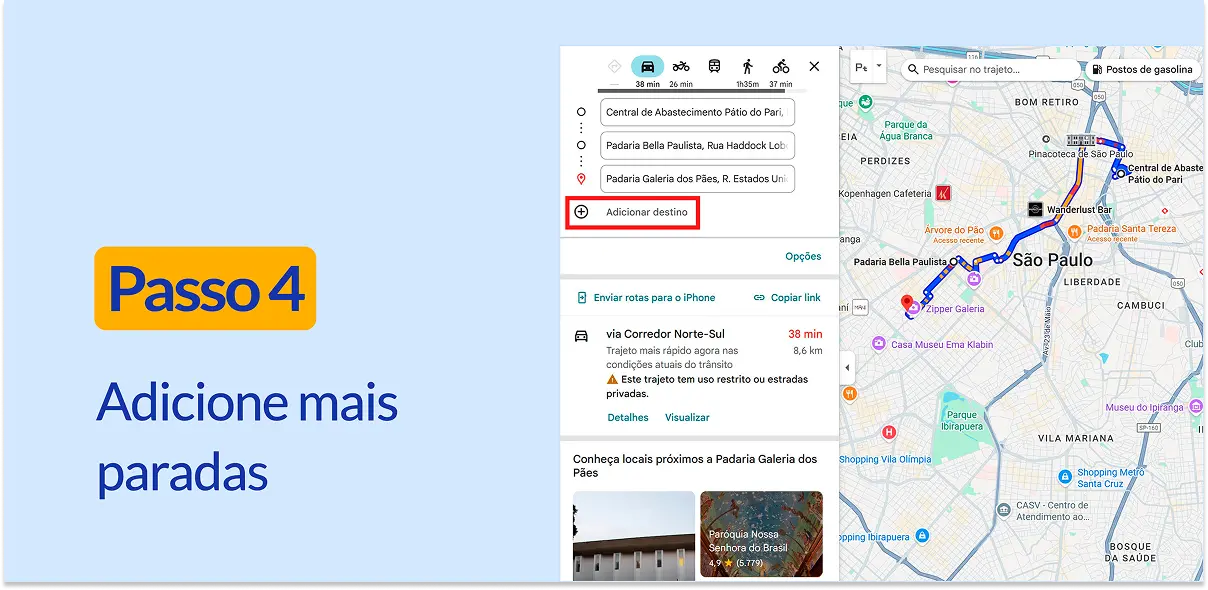Click the greyed start navigation icon before the car
Image resolution: width=1208 pixels, height=590 pixels.
(614, 66)
